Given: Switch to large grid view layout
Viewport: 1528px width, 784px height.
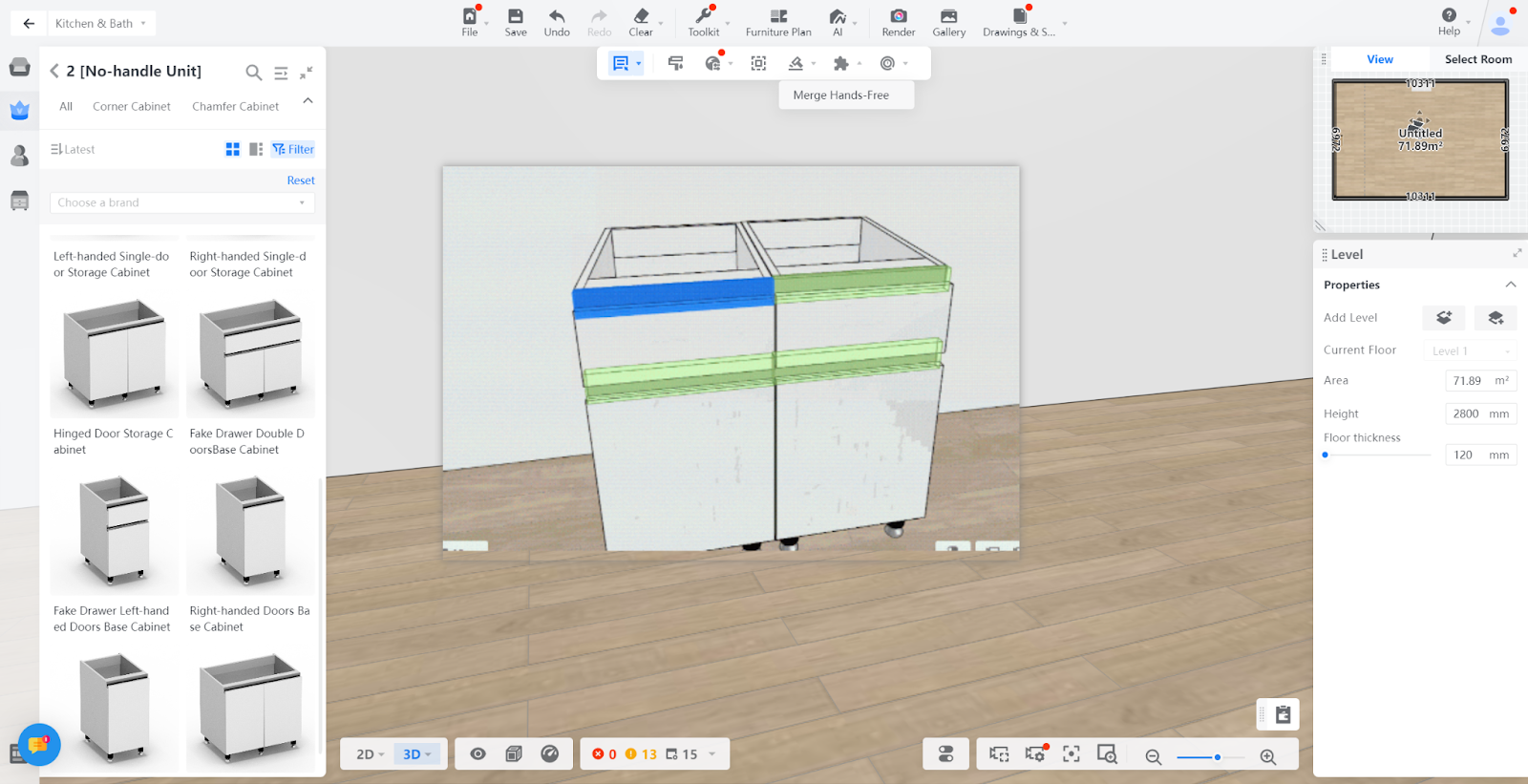Looking at the screenshot, I should (x=232, y=149).
